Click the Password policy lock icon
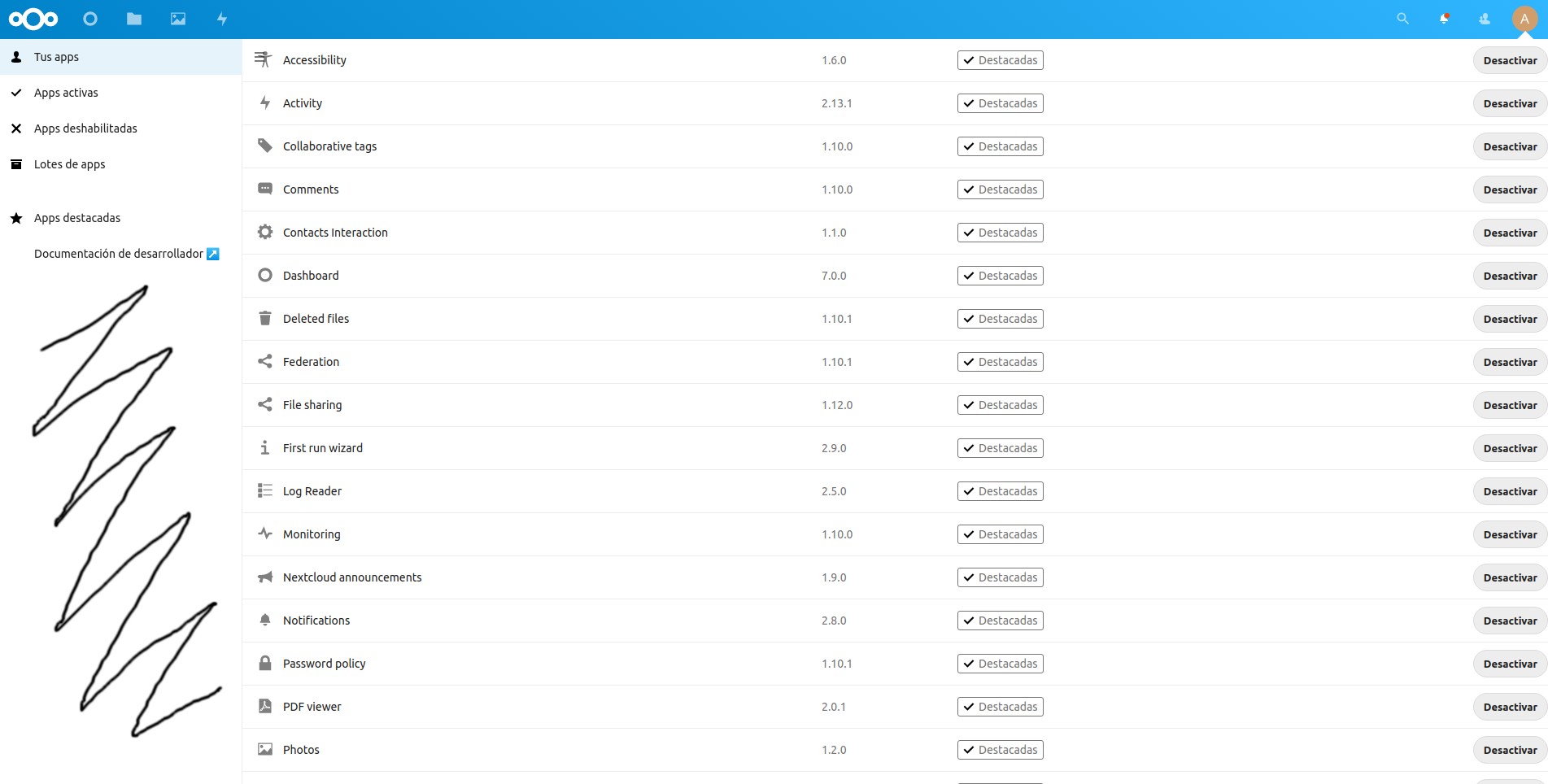 265,663
